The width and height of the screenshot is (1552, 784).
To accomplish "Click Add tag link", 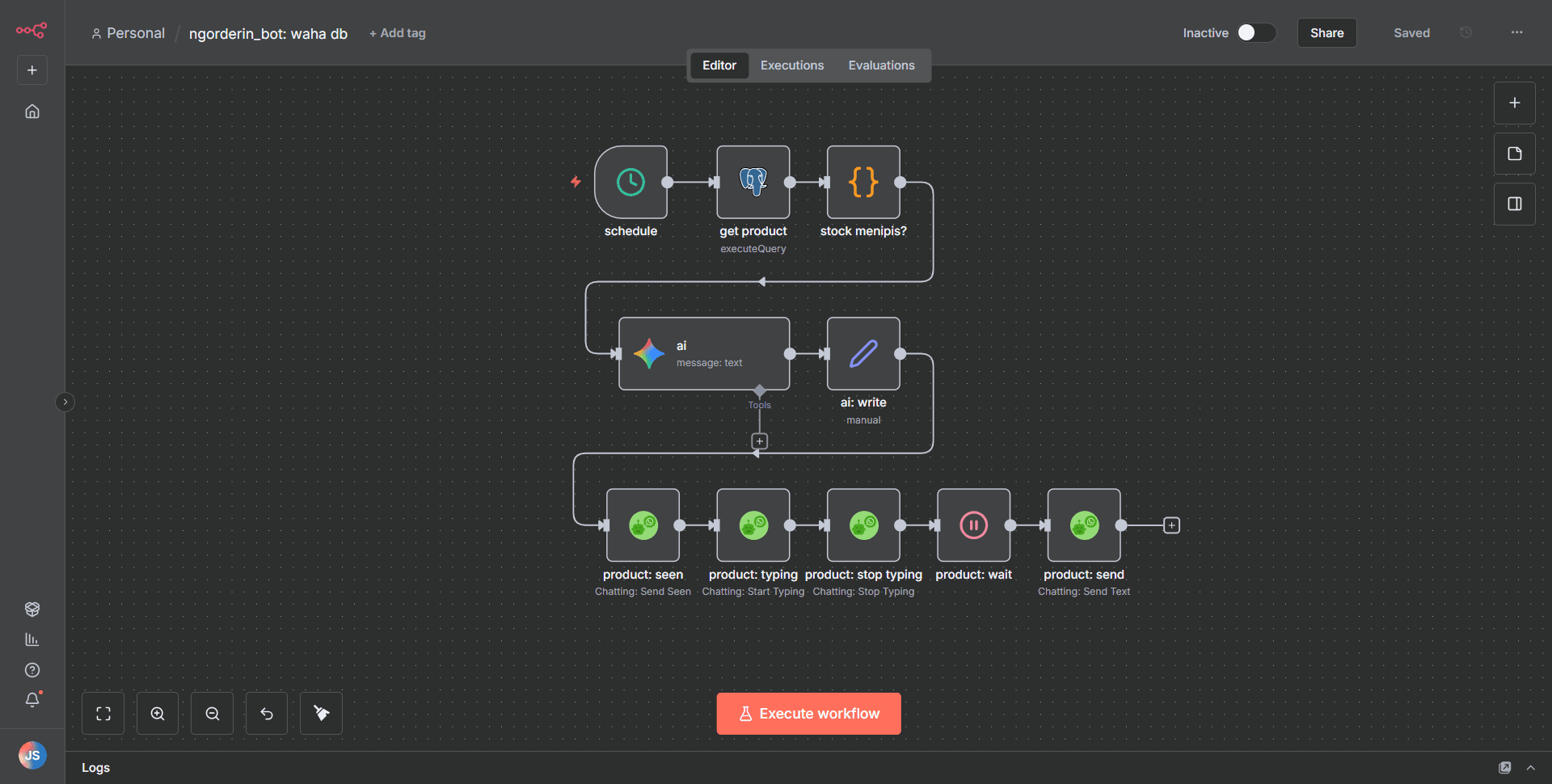I will tap(398, 33).
